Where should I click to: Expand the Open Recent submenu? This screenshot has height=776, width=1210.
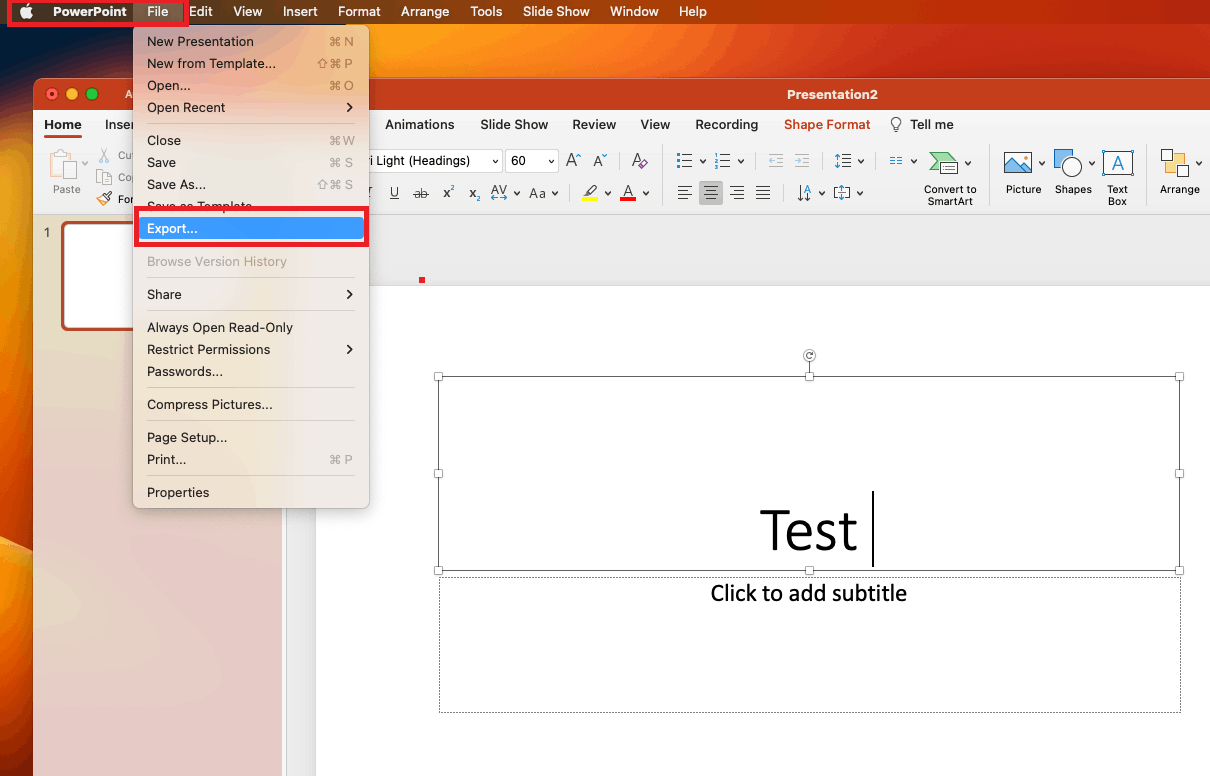(250, 108)
